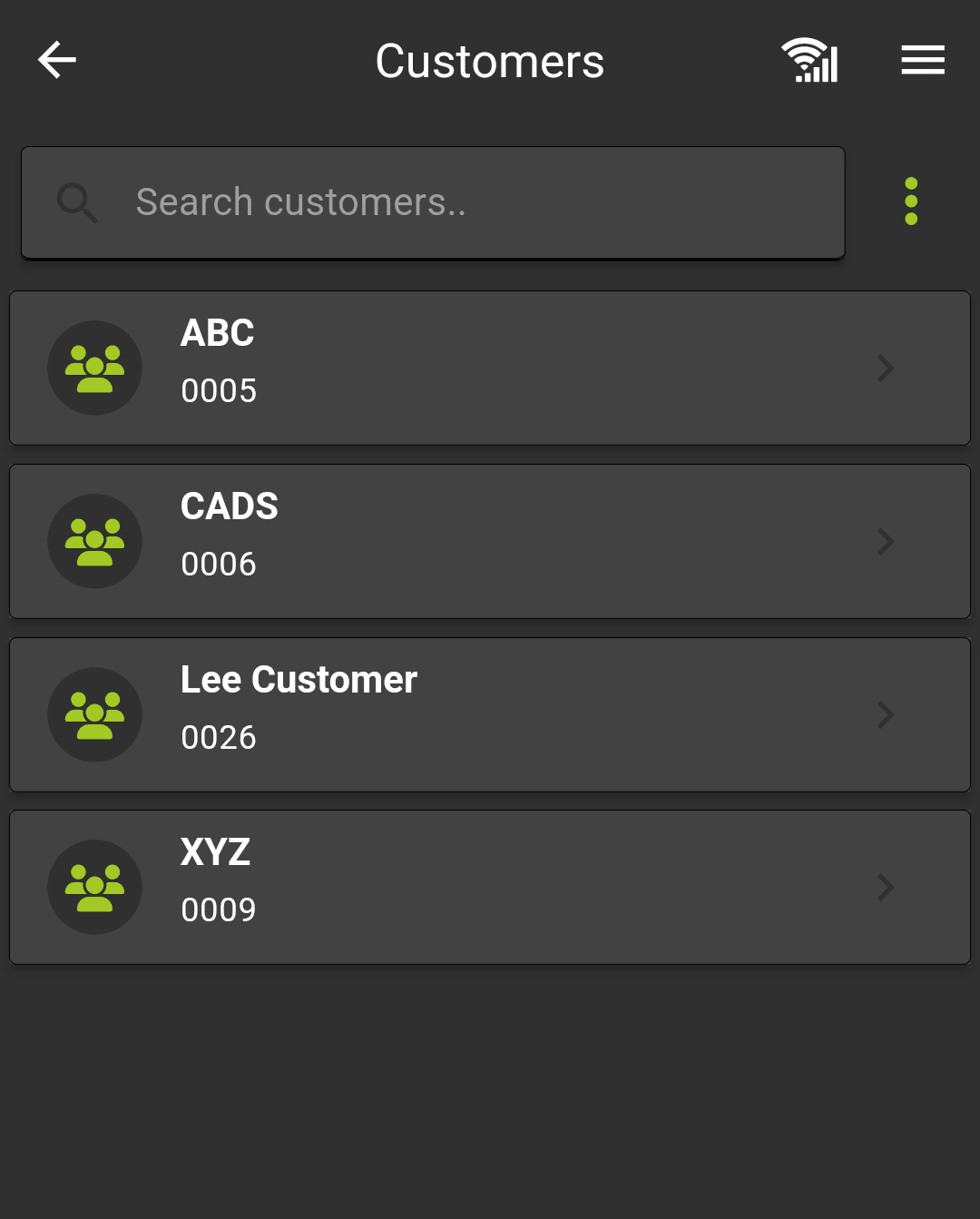Focus the Search customers field
This screenshot has width=980, height=1219.
(472, 202)
